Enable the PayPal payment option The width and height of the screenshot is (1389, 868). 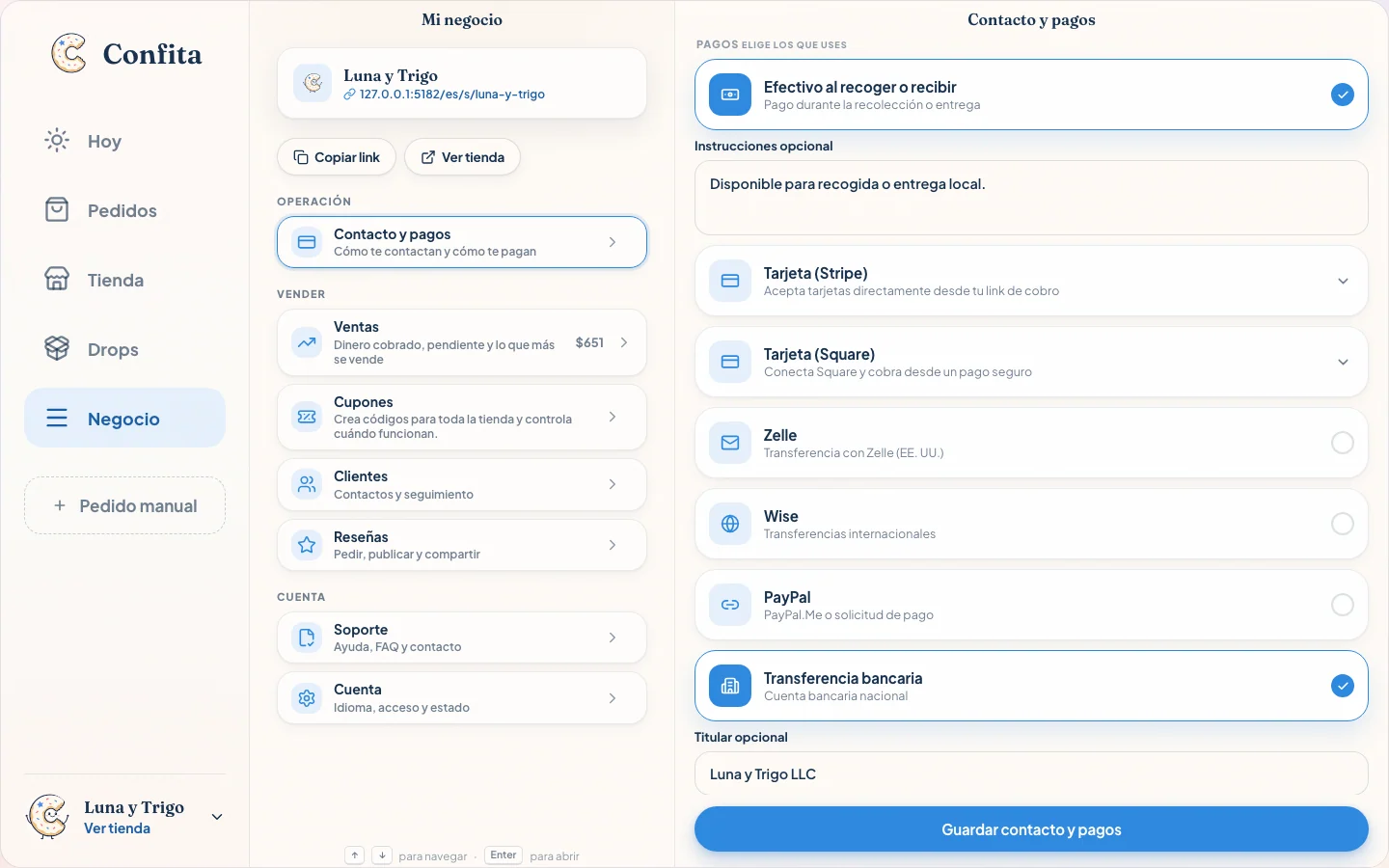(x=1343, y=605)
